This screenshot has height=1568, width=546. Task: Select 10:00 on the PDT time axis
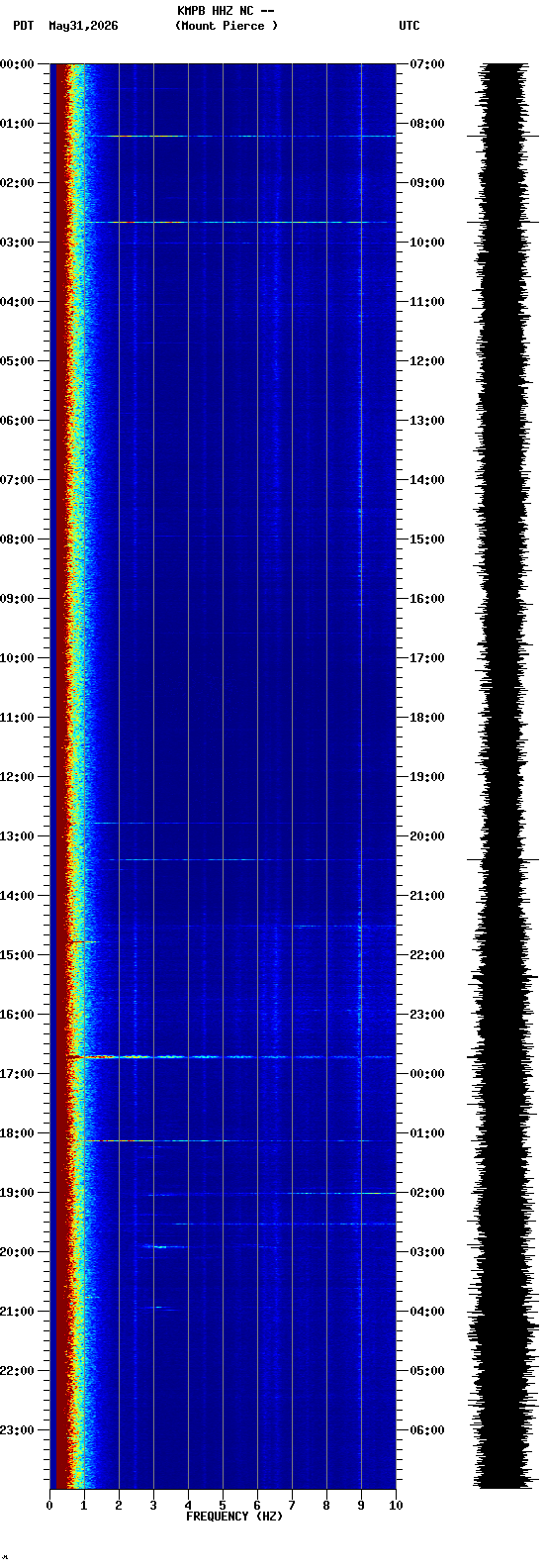(x=17, y=658)
